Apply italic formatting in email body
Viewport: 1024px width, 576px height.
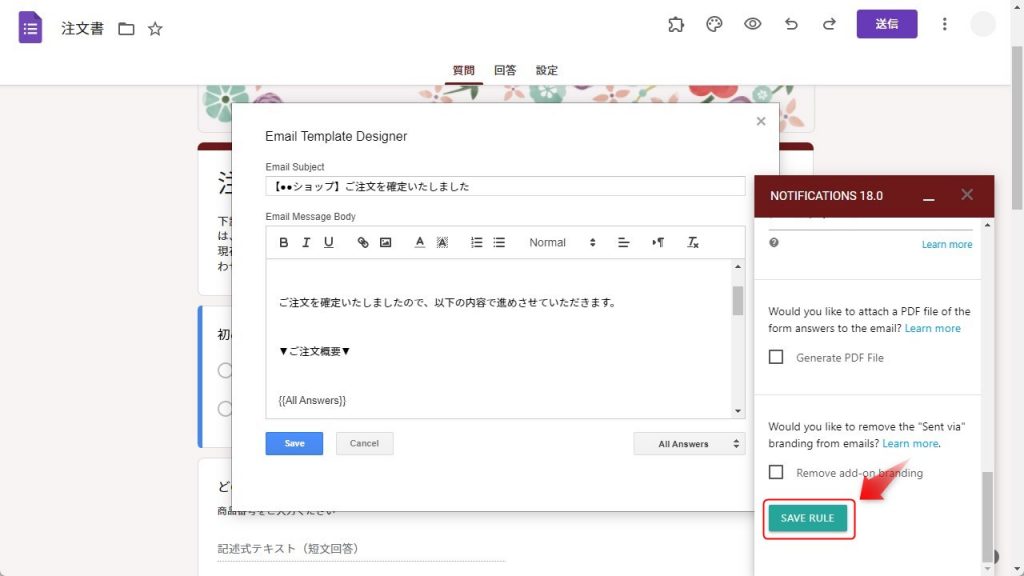306,242
